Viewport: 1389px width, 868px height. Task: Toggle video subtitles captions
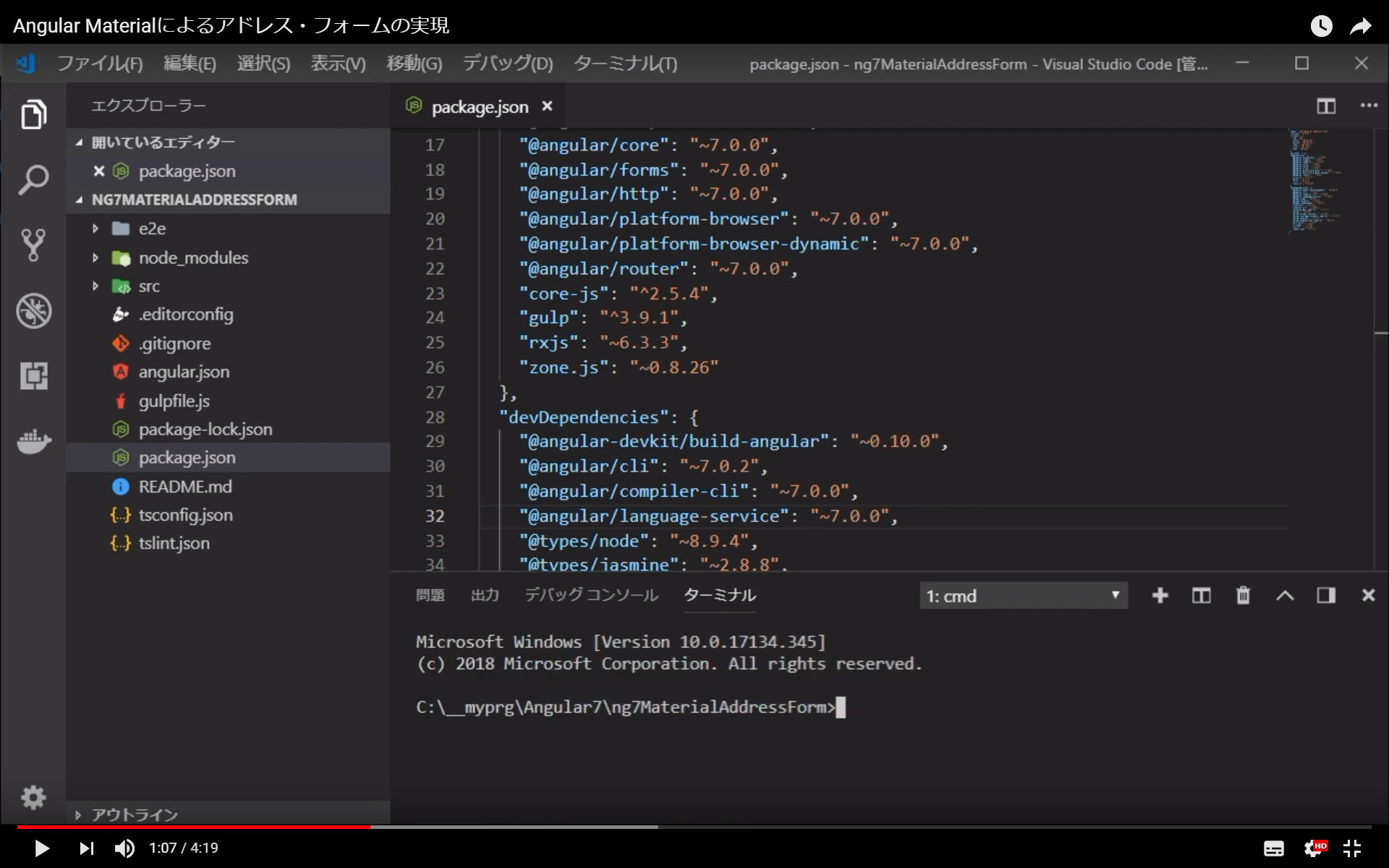(1273, 848)
